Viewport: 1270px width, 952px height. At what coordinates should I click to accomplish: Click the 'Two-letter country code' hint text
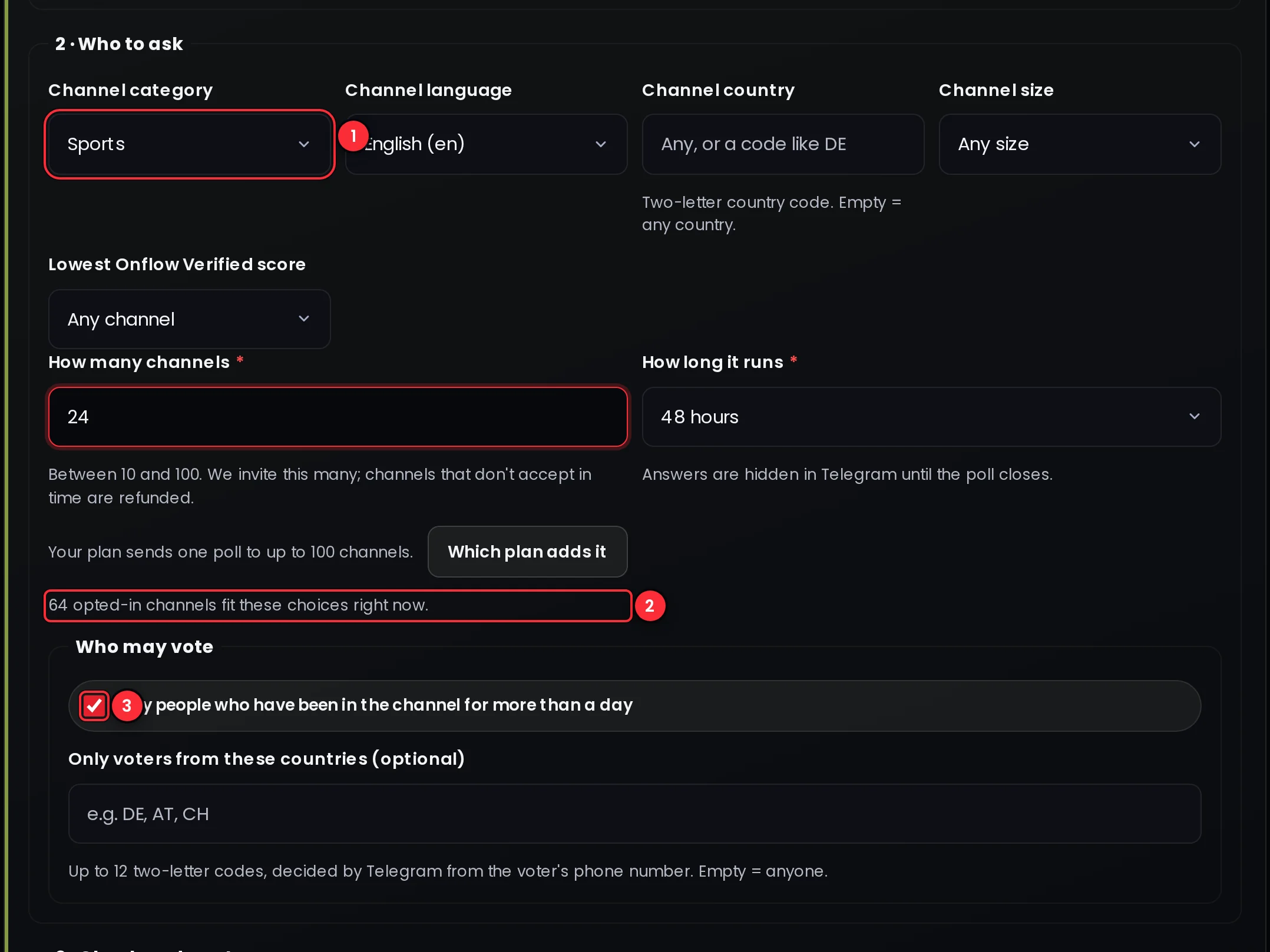(772, 214)
